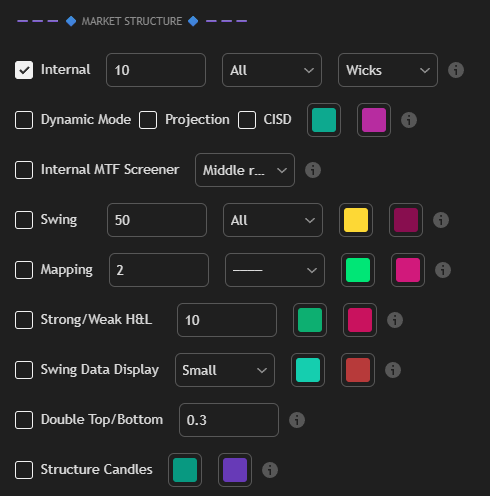This screenshot has height=496, width=490.
Task: Open the Swing row info icon
Action: coord(441,220)
